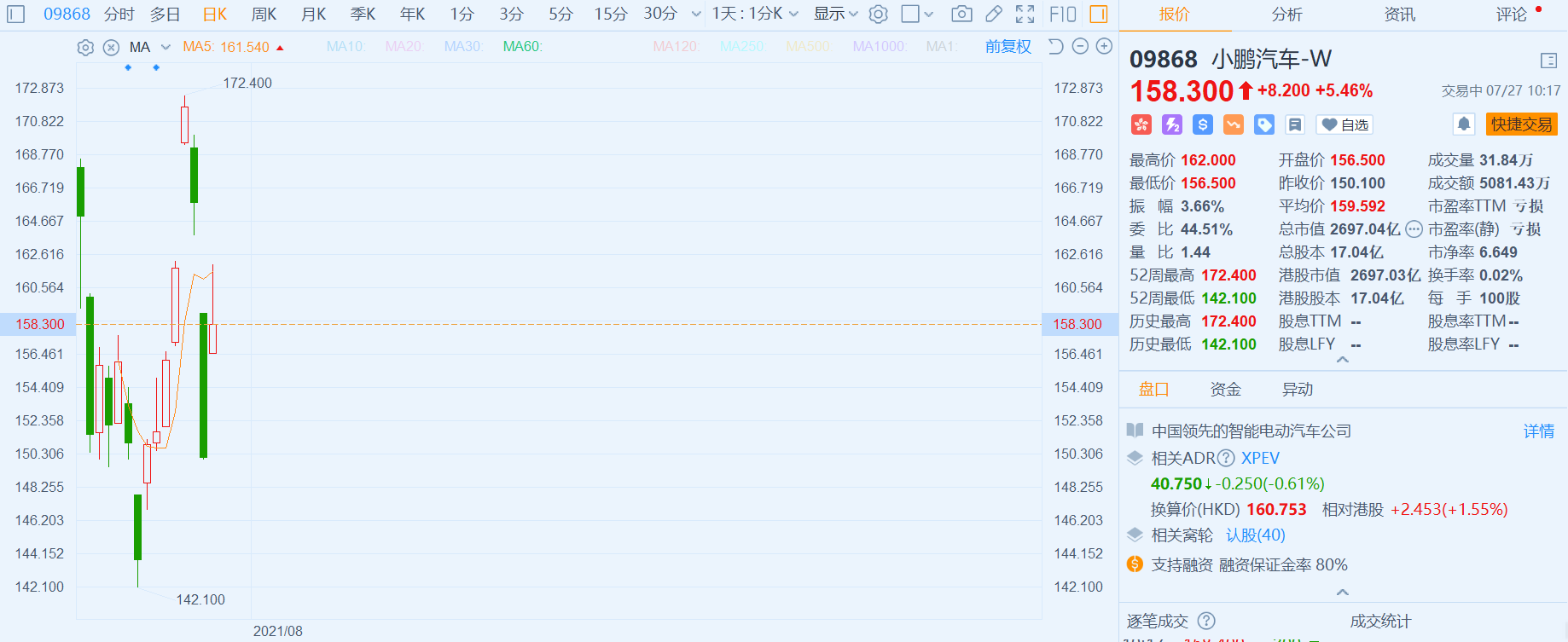Zoom in the K-line chart

(x=1104, y=47)
